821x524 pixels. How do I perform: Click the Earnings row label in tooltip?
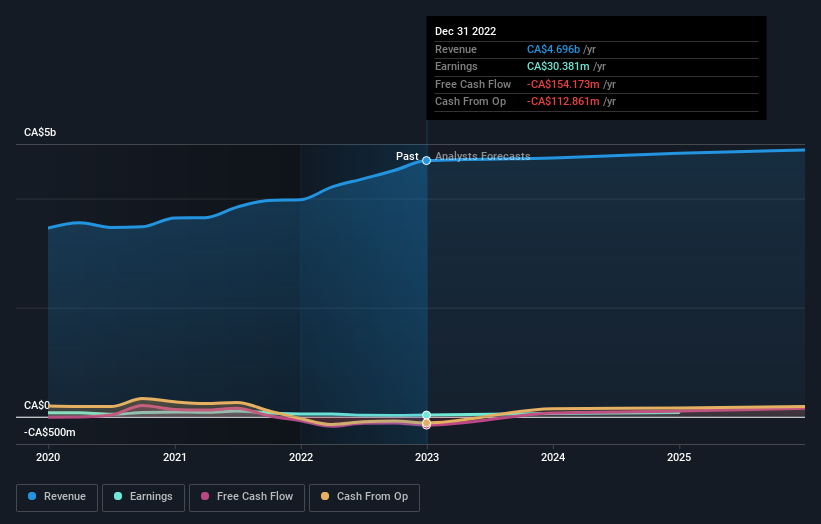coord(456,66)
